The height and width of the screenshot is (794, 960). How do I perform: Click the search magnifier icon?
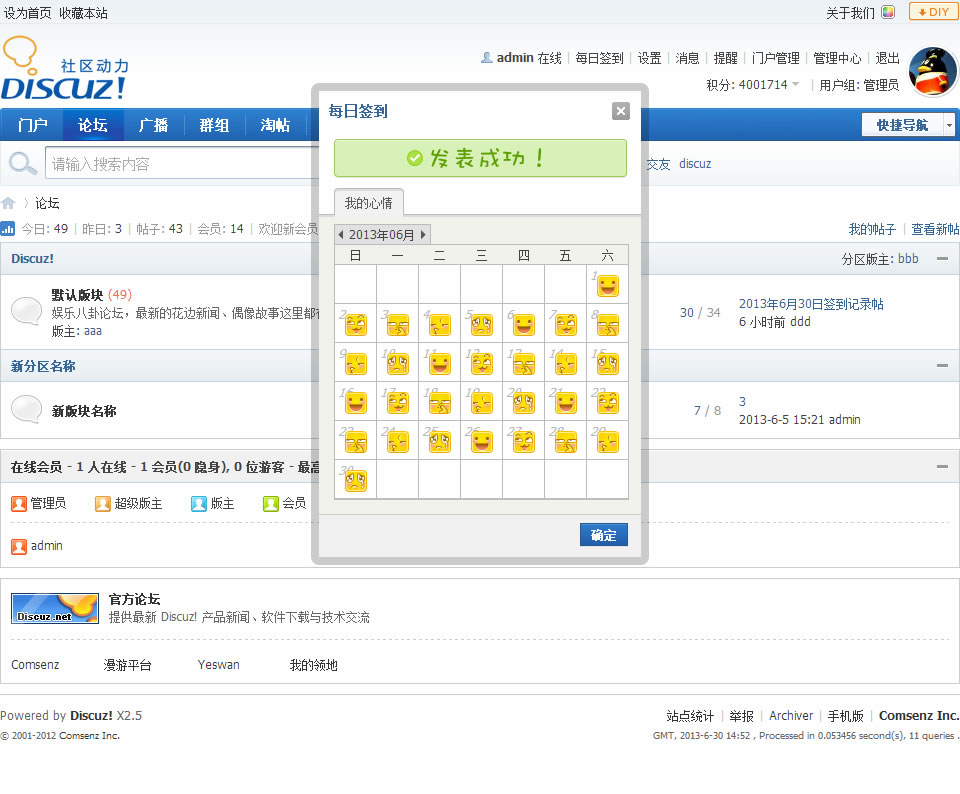20,163
